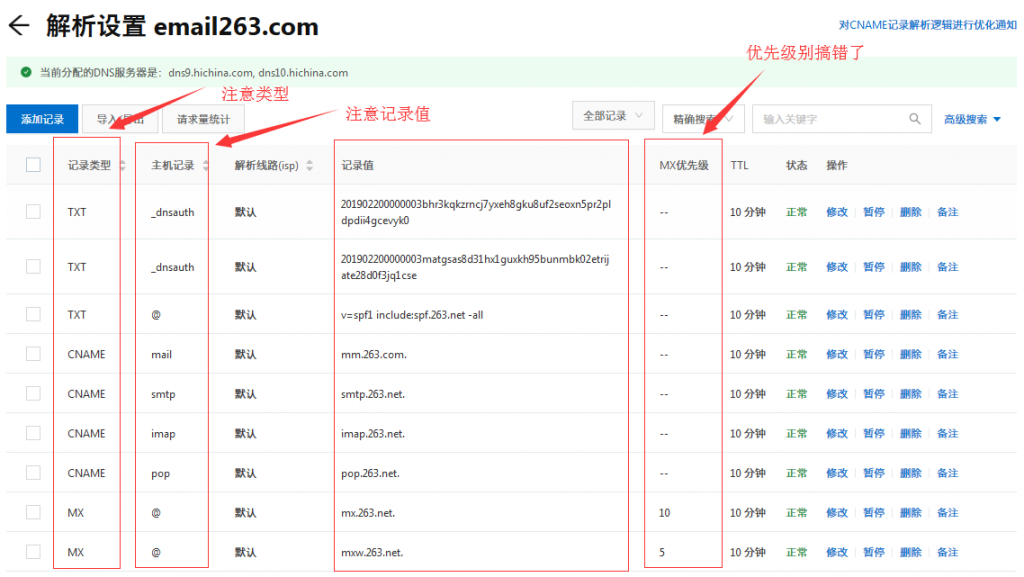Sort by 主机记录 column arrows
The width and height of the screenshot is (1024, 577).
pyautogui.click(x=206, y=165)
